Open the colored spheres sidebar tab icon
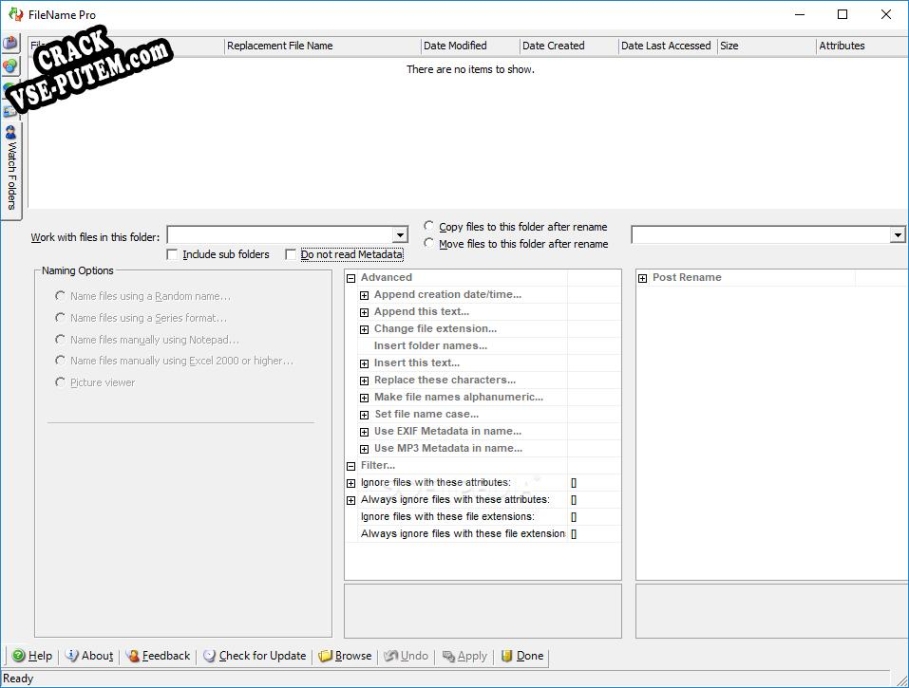909x688 pixels. [10, 66]
